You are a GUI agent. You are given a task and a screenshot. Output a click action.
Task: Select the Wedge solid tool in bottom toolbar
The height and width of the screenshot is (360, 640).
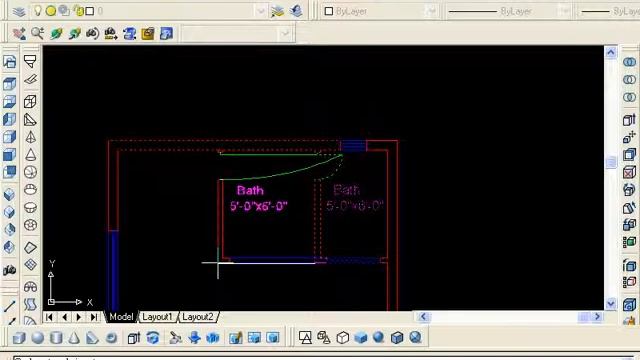tap(93, 338)
